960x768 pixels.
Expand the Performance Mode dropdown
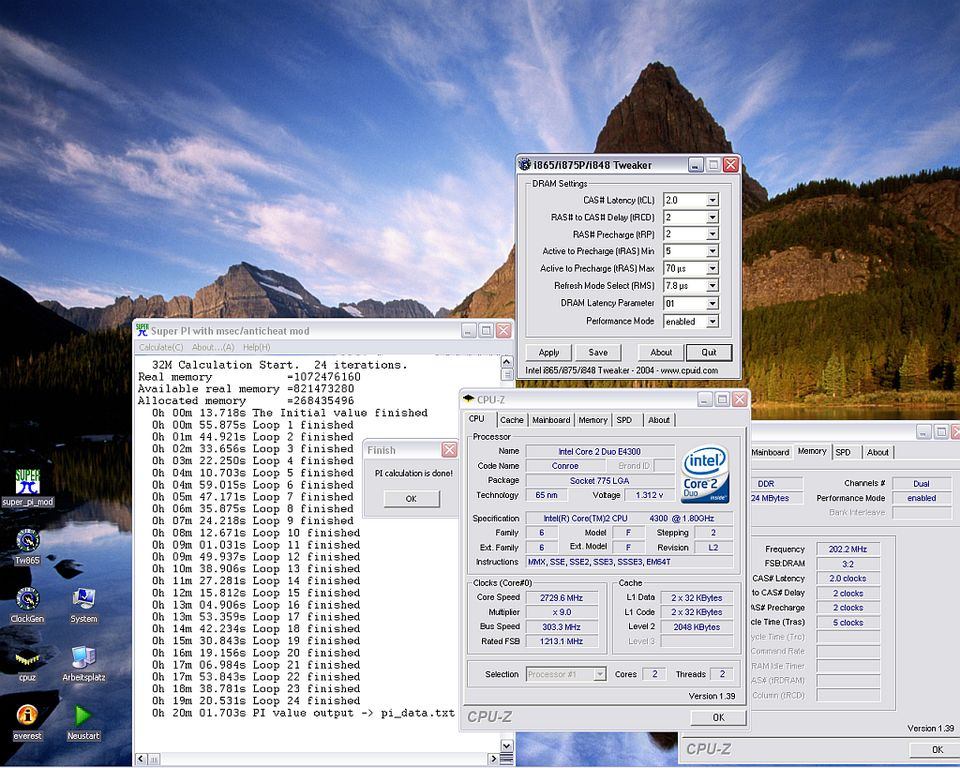[x=712, y=321]
